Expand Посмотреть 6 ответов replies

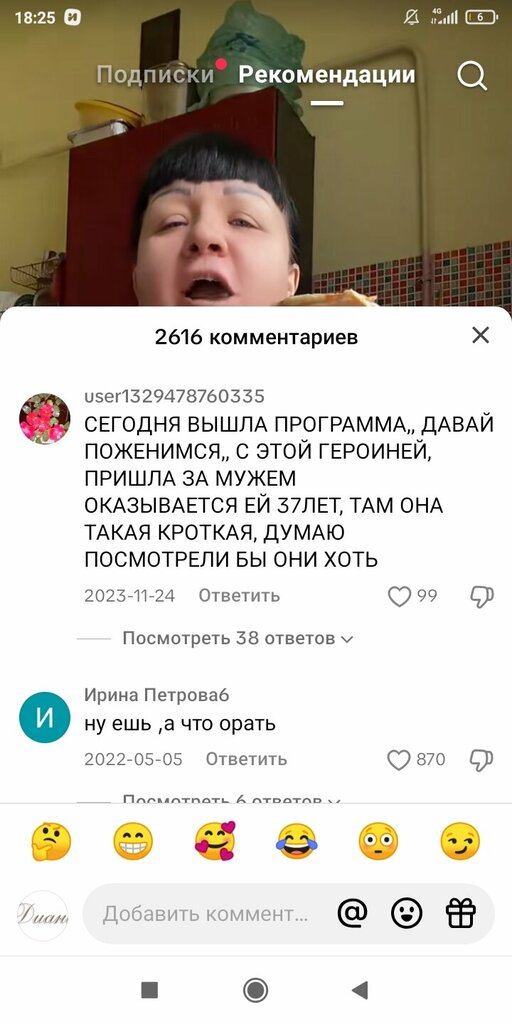click(x=232, y=799)
